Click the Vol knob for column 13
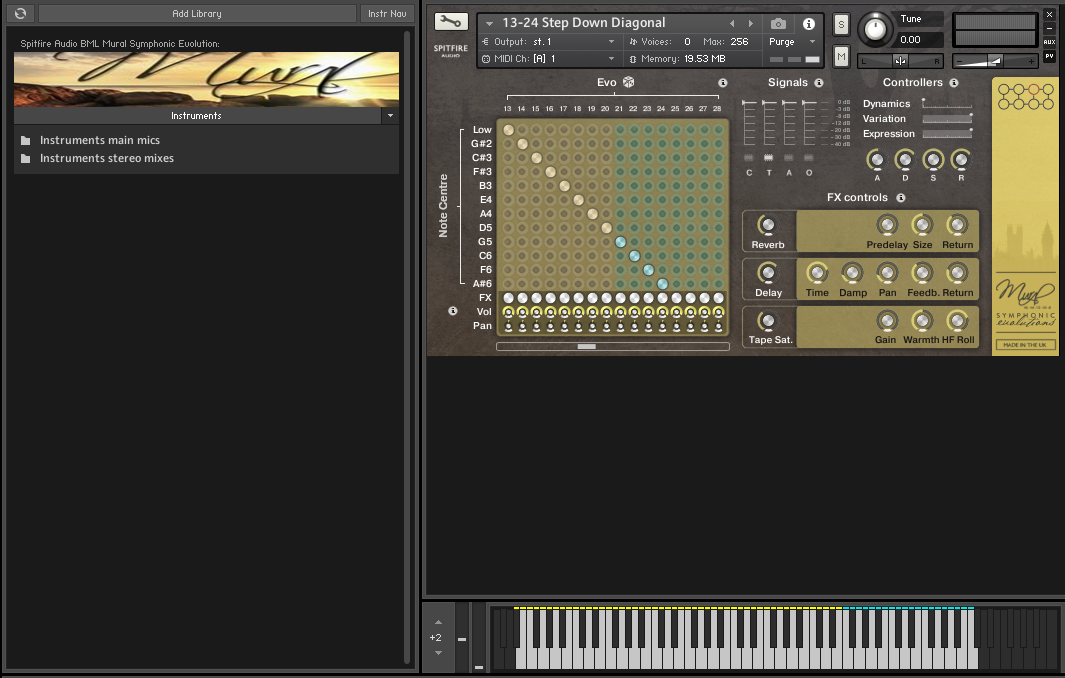 [509, 313]
